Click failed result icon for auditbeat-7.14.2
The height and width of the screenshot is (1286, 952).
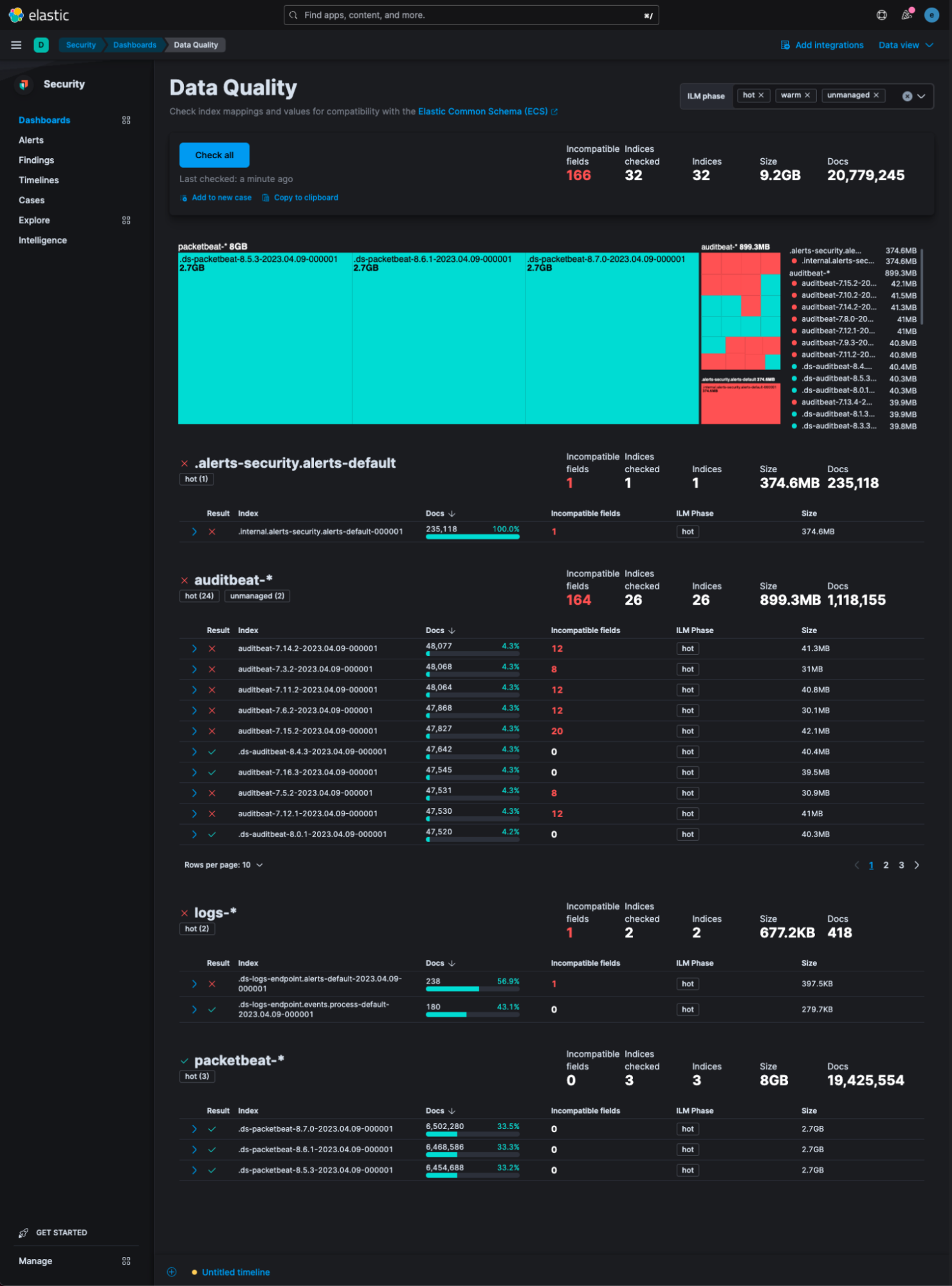pos(212,648)
